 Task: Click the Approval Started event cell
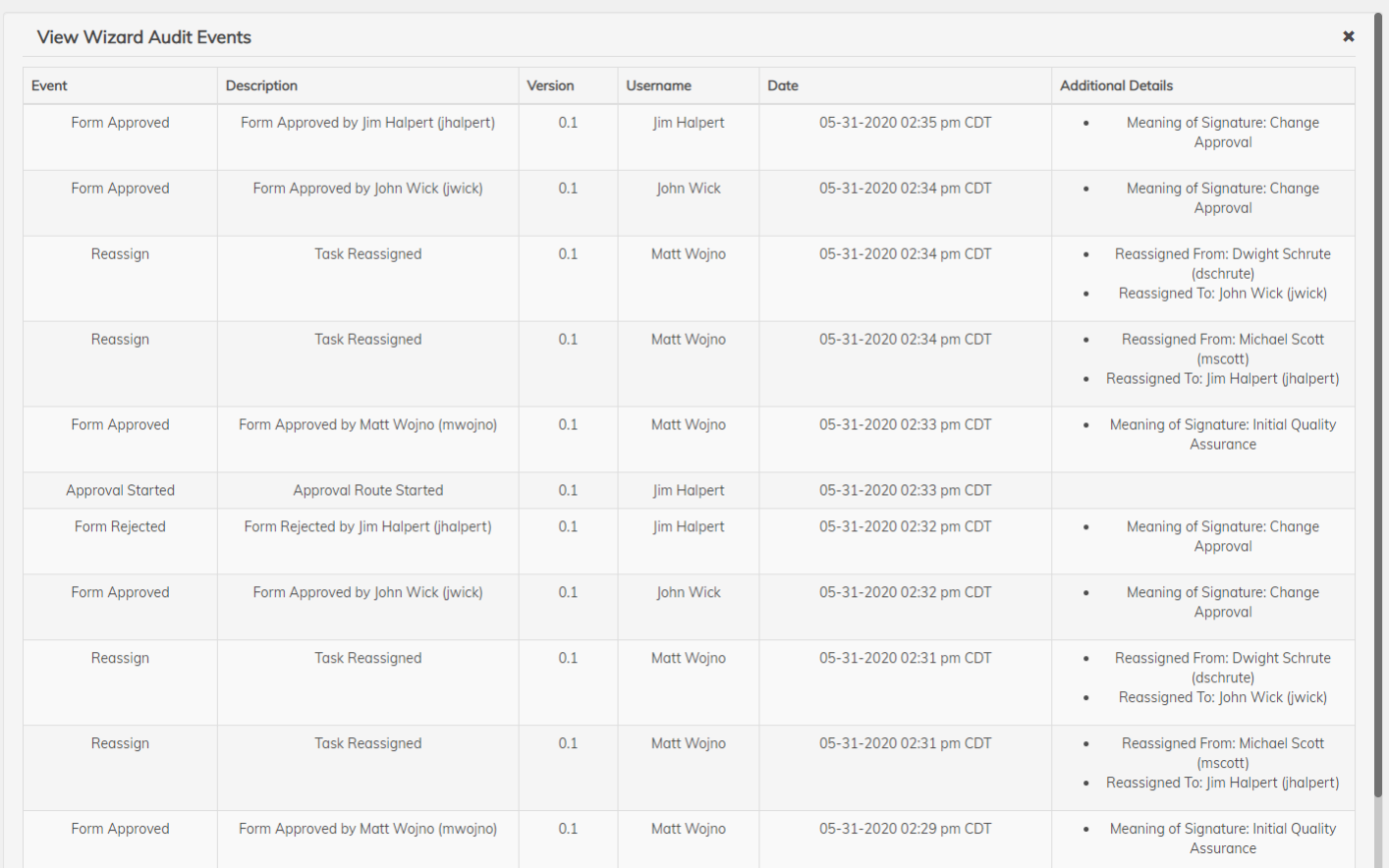120,490
